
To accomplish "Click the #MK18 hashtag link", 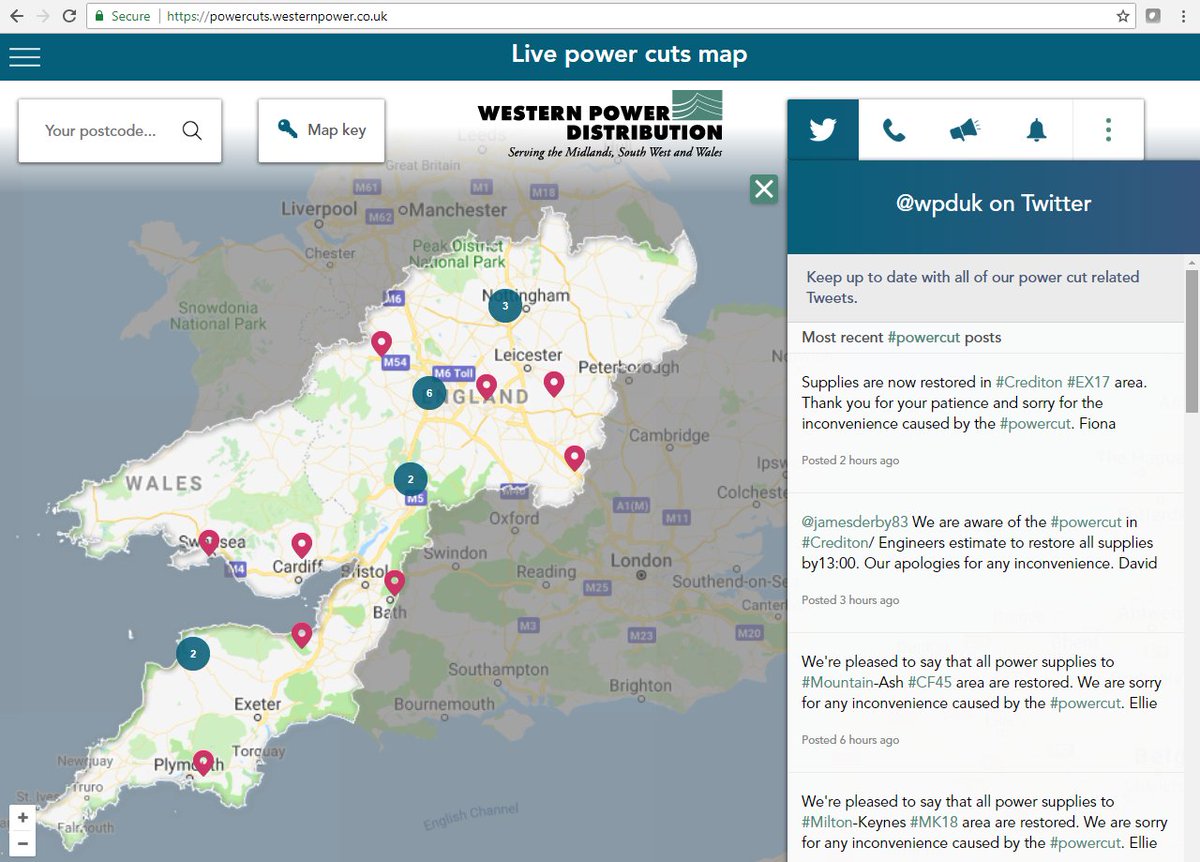I will tap(932, 822).
